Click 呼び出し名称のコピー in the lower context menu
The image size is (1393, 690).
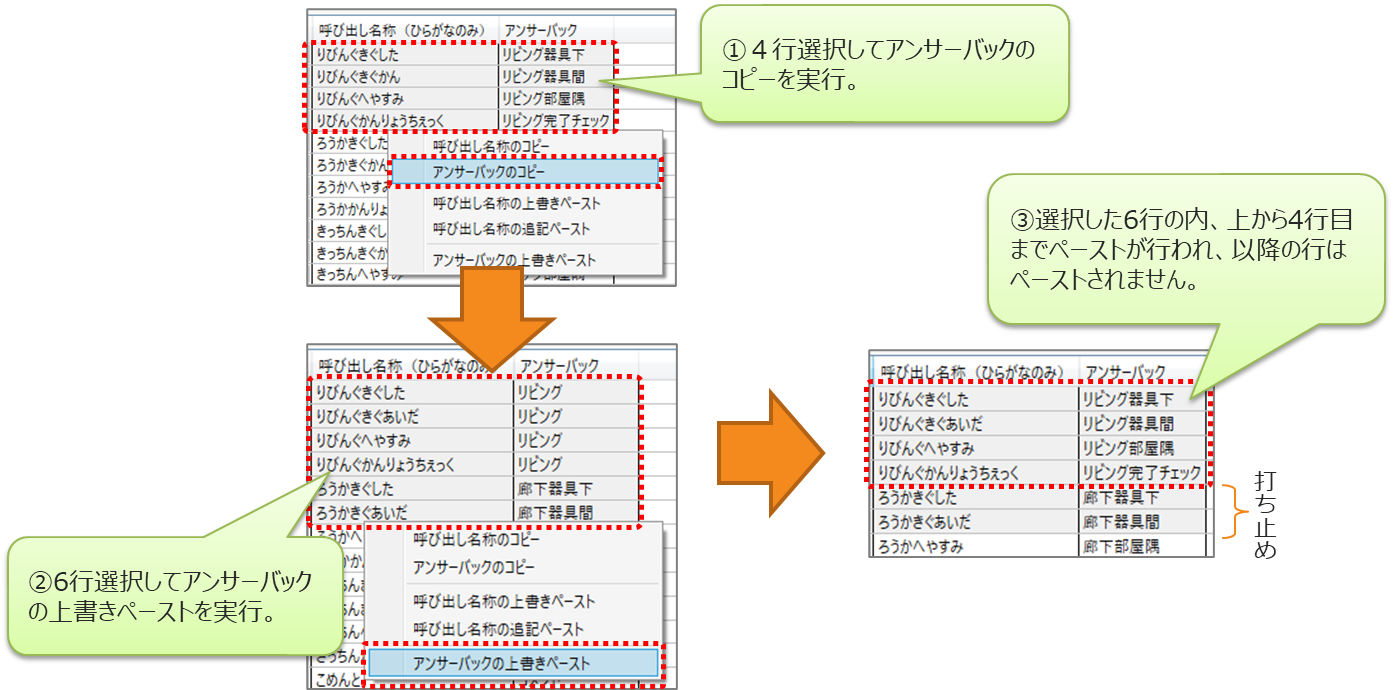475,539
